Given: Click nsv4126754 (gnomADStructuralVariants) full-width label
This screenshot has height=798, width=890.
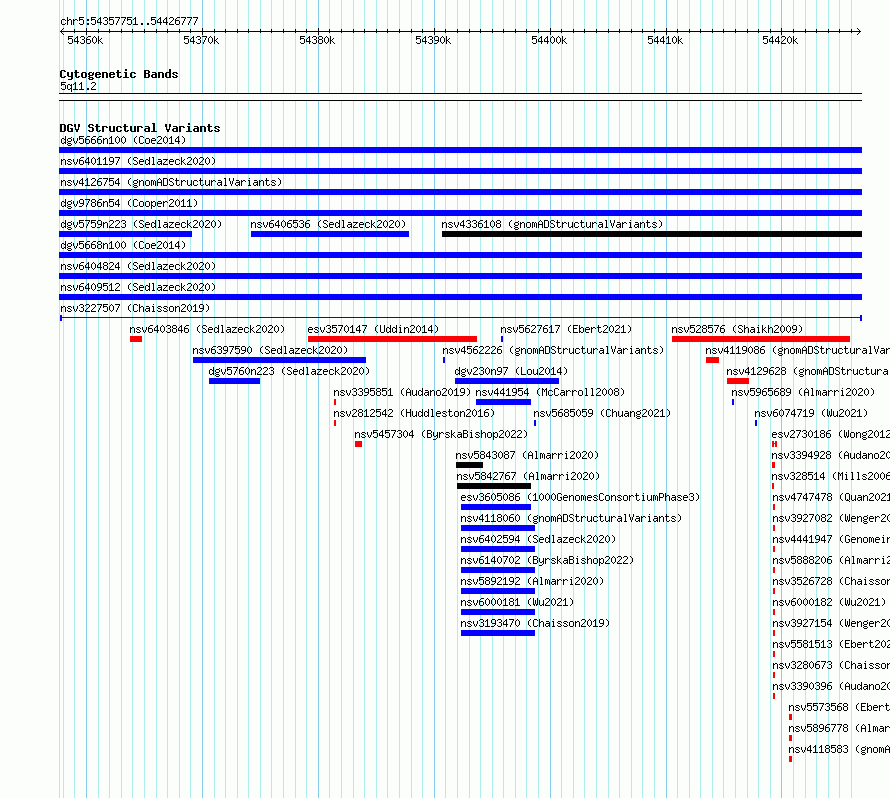Looking at the screenshot, I should (x=171, y=182).
